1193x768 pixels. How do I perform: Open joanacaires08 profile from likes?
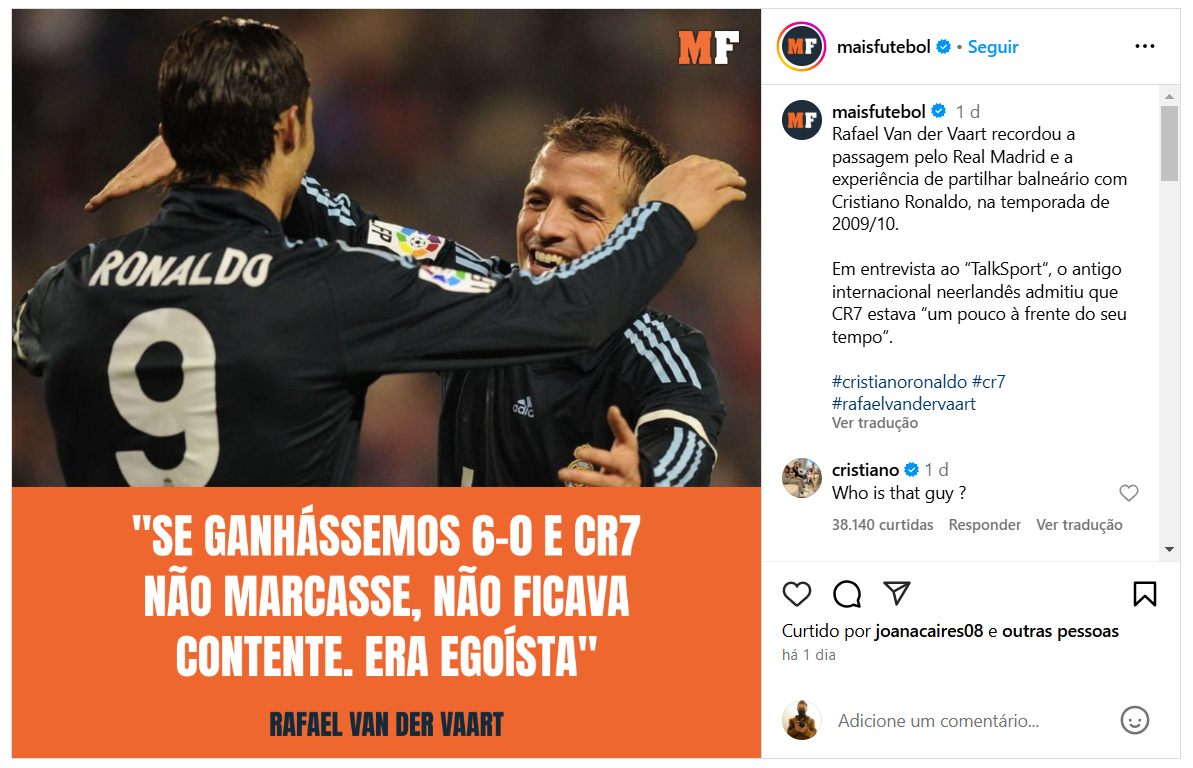(929, 631)
